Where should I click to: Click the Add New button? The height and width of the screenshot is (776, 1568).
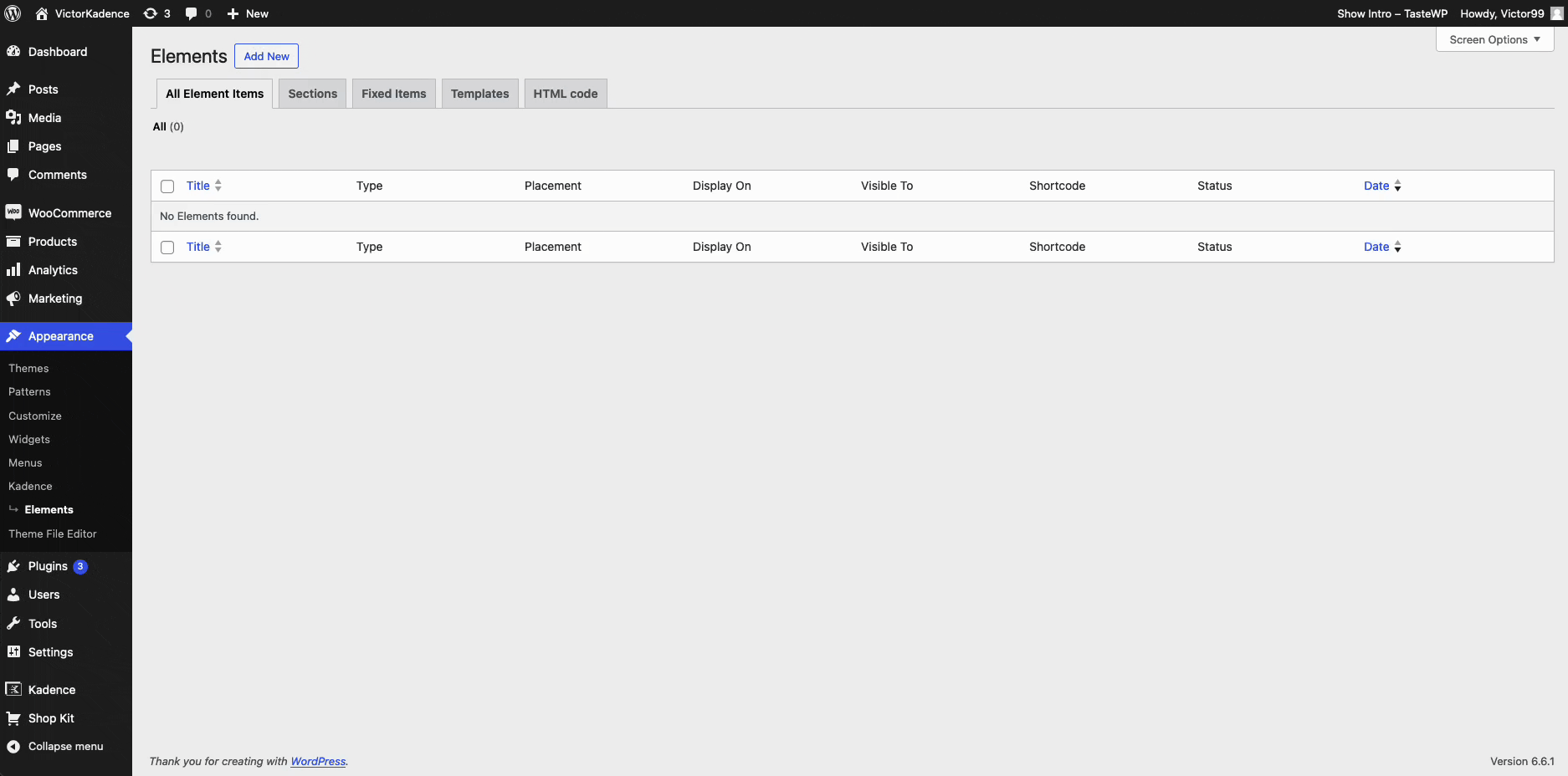(266, 56)
